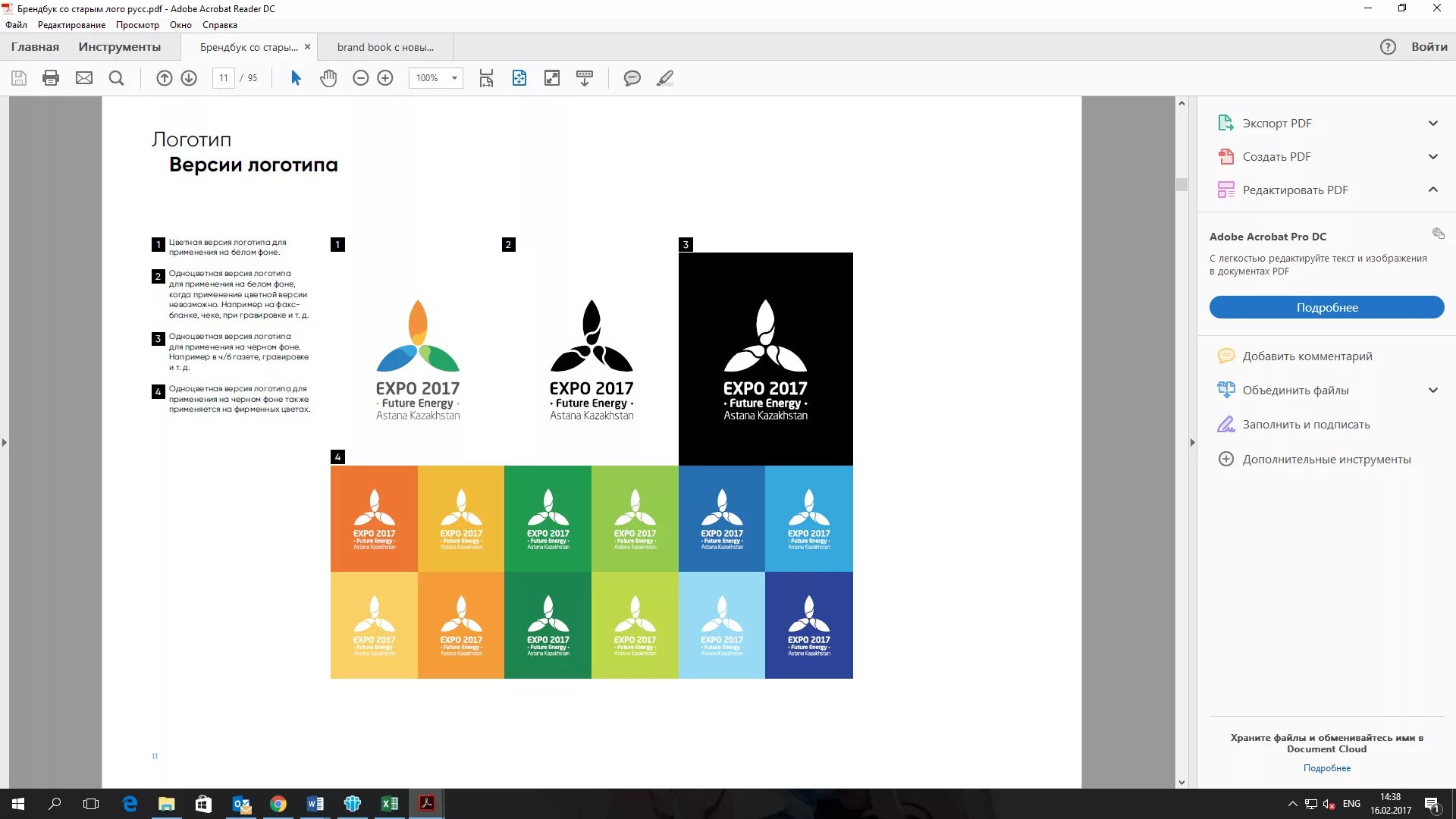Image resolution: width=1456 pixels, height=819 pixels.
Task: Collapse the Редактировать PDF chevron
Action: (x=1432, y=190)
